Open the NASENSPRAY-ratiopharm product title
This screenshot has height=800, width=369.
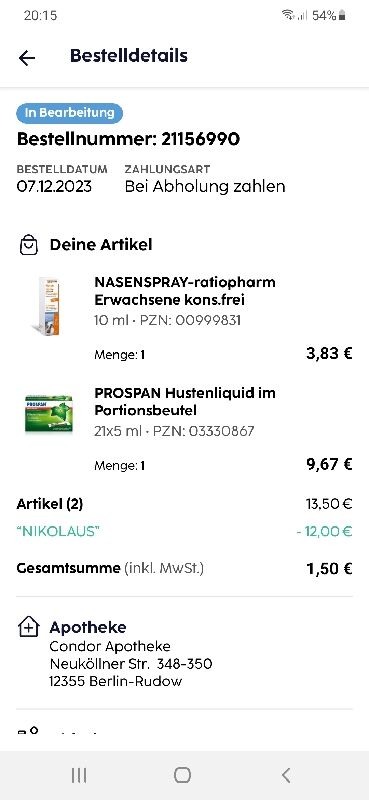click(x=185, y=291)
